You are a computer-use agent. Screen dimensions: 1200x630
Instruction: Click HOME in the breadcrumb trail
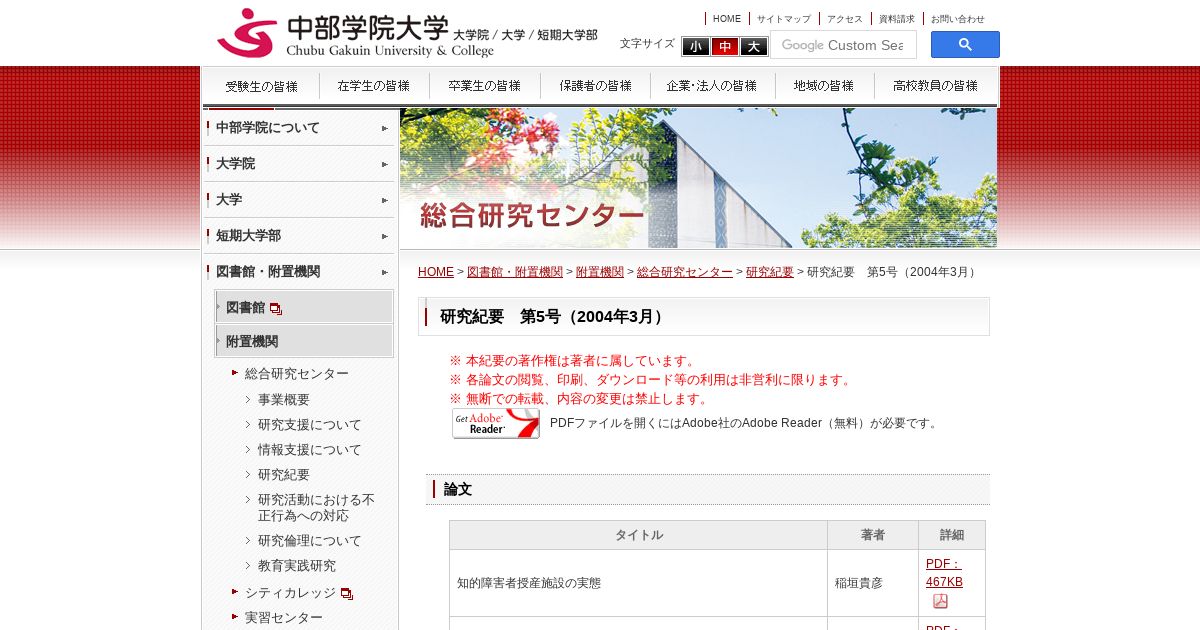(436, 272)
